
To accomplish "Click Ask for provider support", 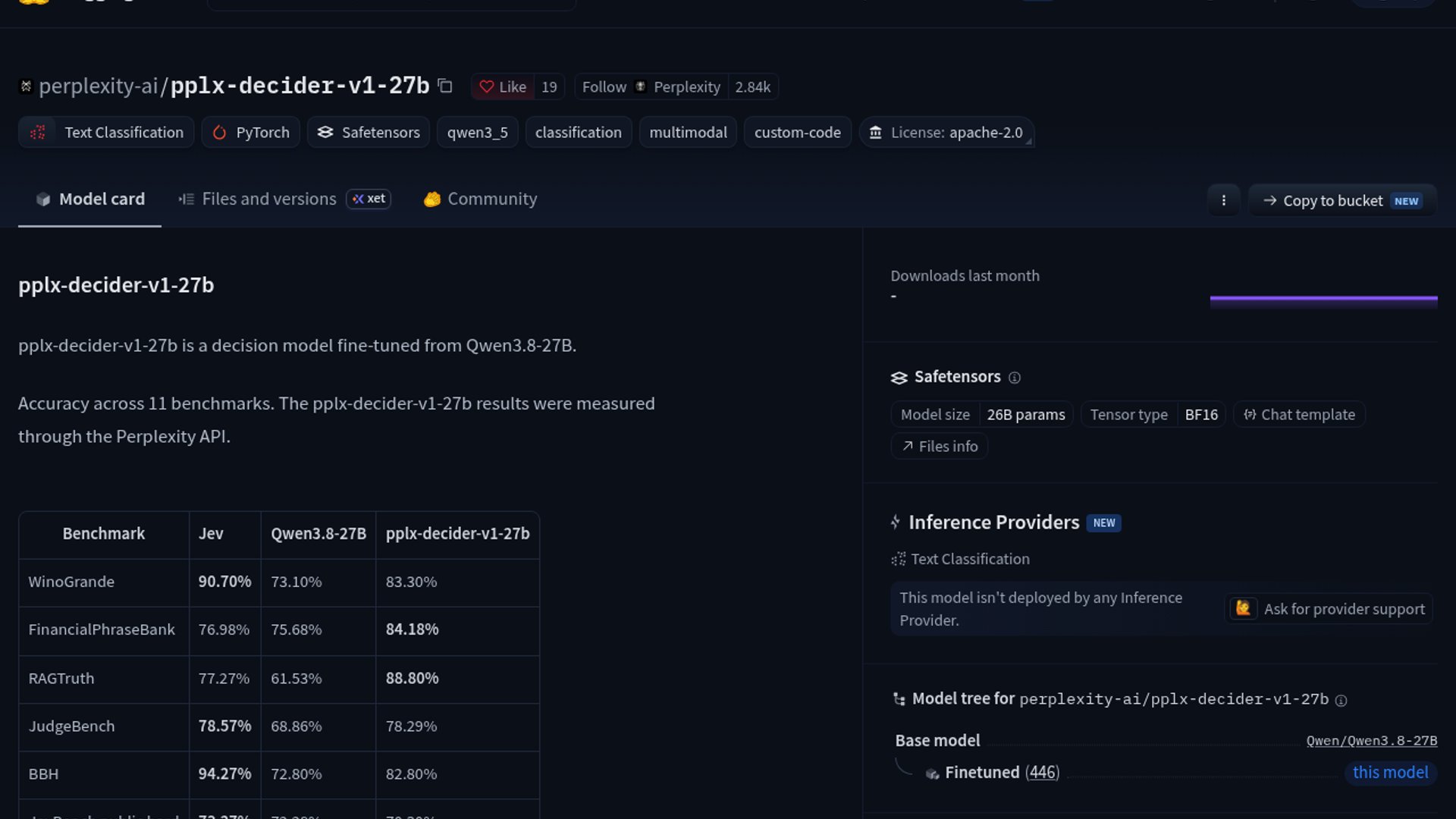I will [1329, 609].
